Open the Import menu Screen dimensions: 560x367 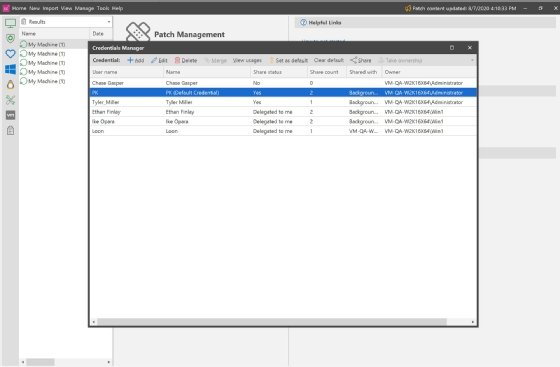coord(50,8)
